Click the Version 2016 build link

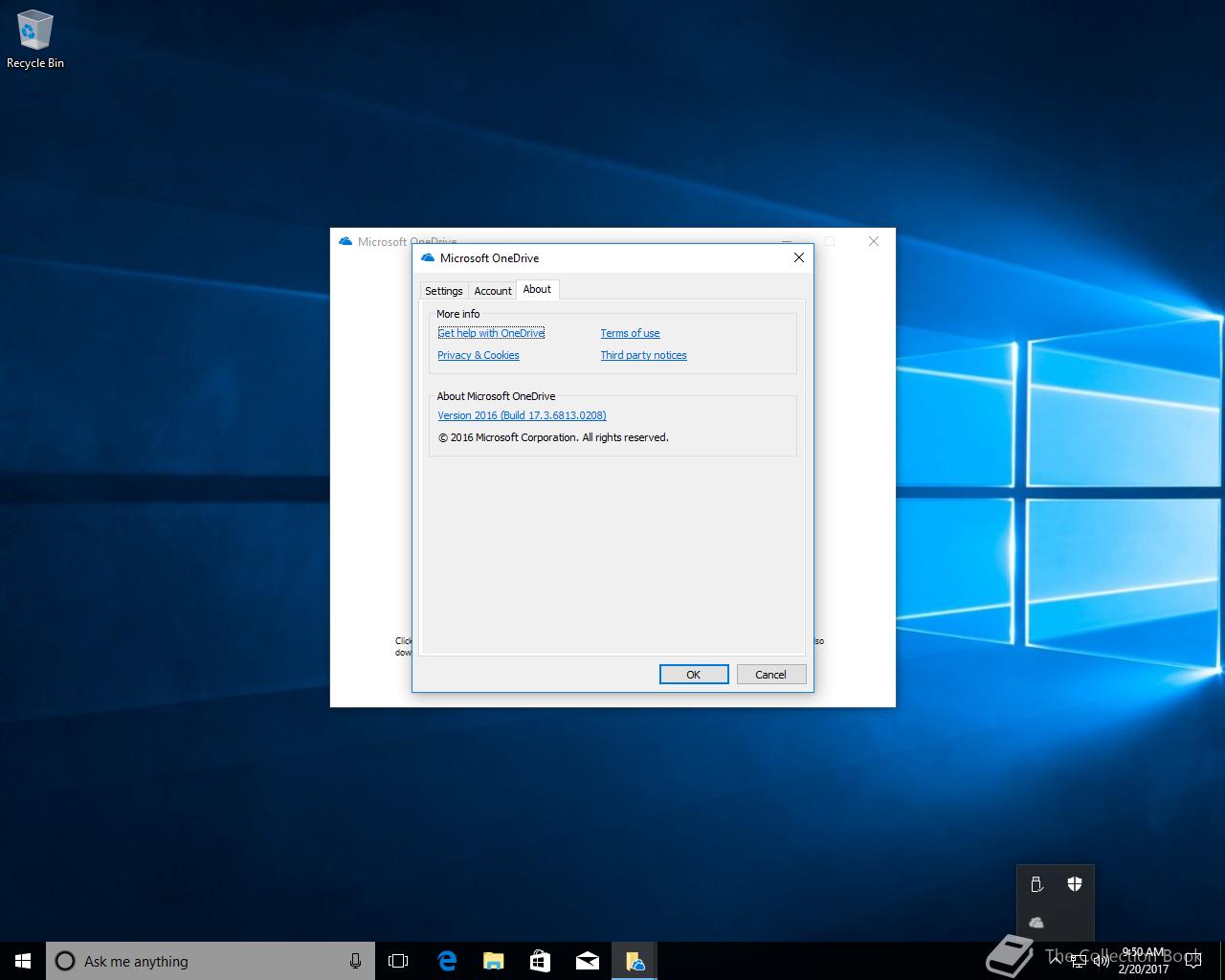(x=522, y=415)
